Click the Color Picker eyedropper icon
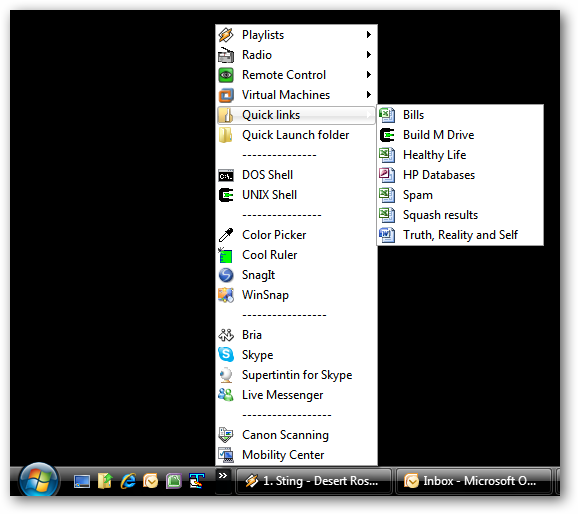578x514 pixels. click(x=226, y=235)
